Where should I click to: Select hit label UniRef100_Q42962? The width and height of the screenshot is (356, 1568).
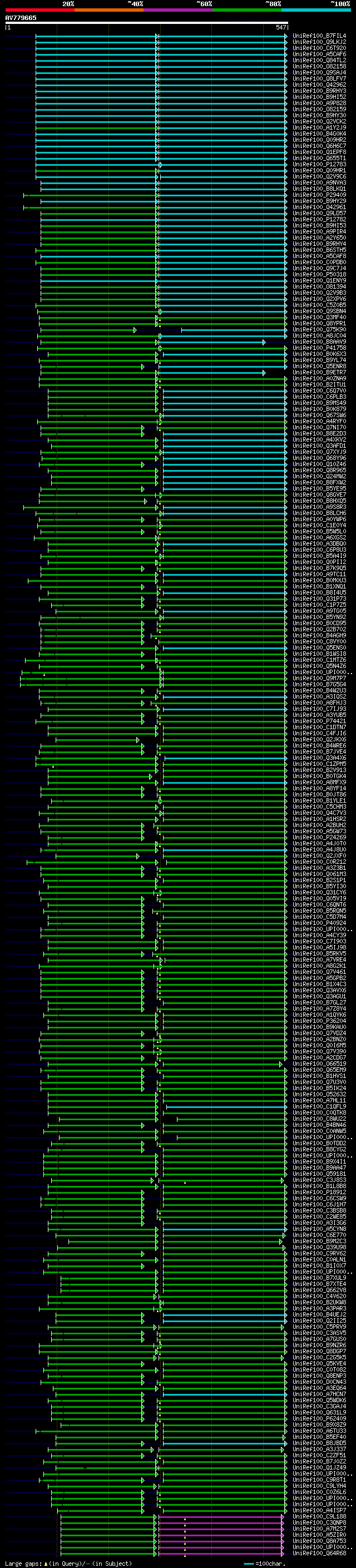[x=319, y=85]
